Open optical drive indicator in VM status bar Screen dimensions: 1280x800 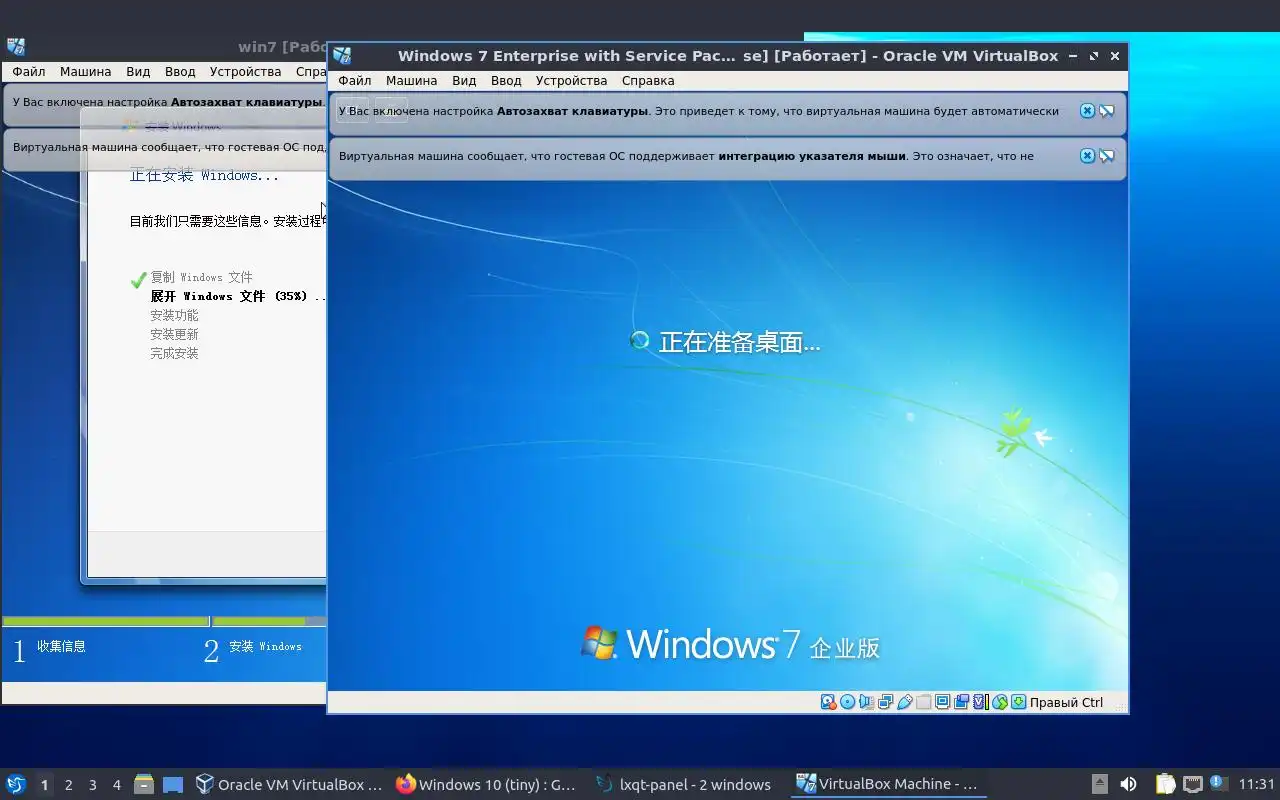(x=847, y=702)
